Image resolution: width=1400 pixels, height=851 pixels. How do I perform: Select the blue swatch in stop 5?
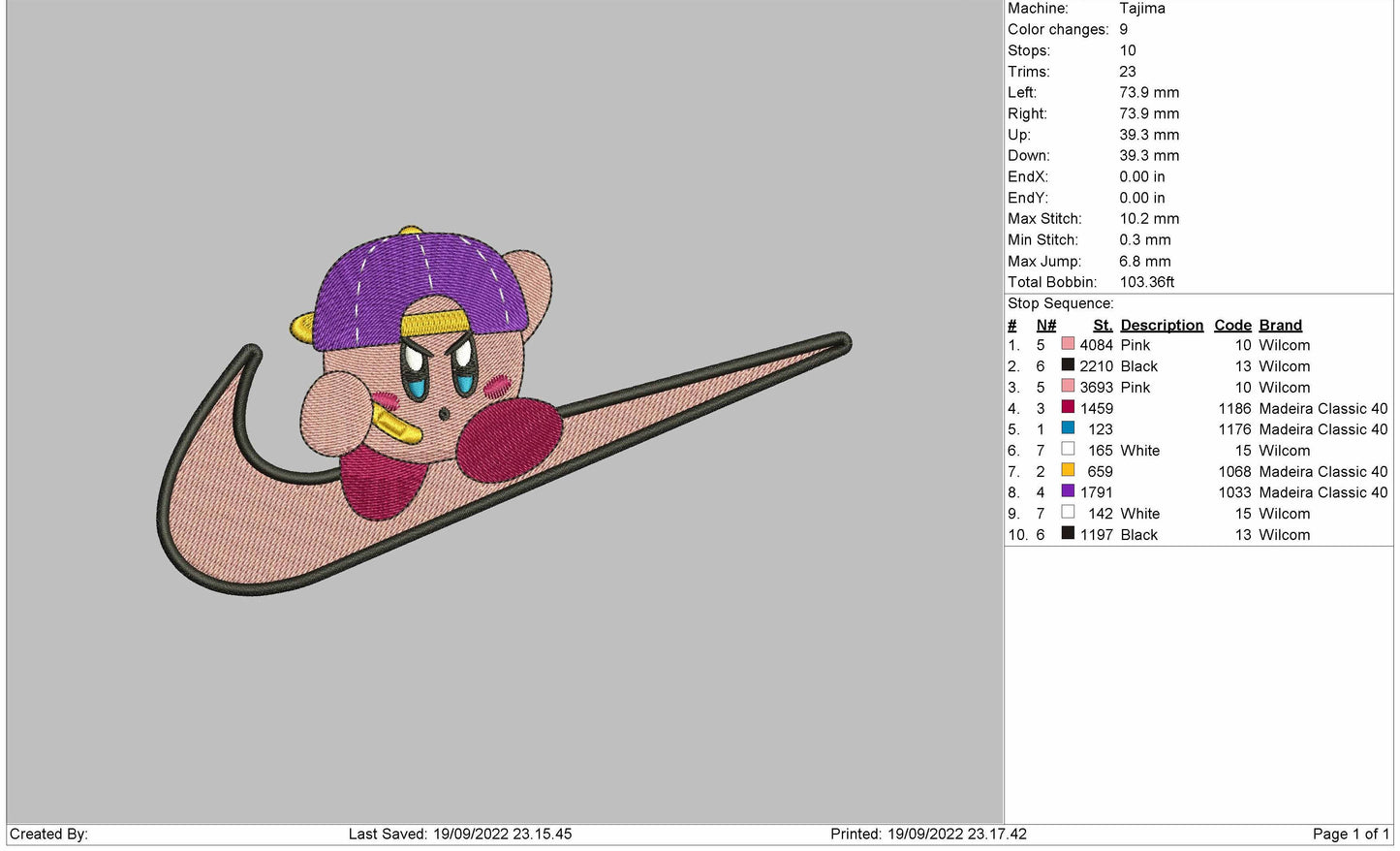click(x=1068, y=428)
